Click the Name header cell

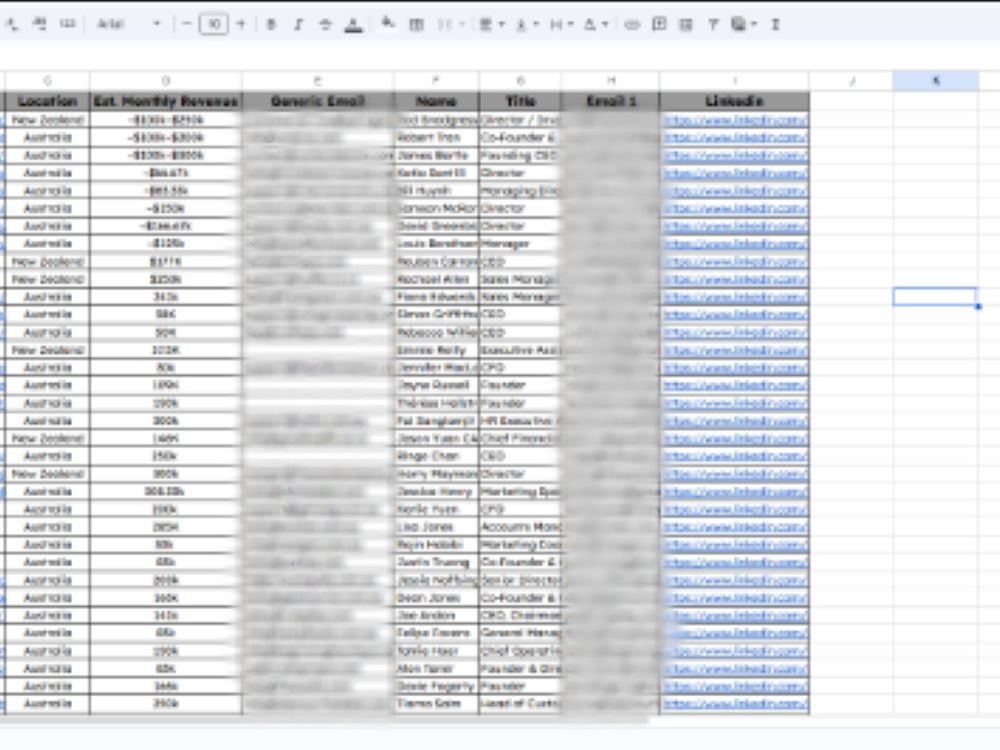pyautogui.click(x=436, y=101)
